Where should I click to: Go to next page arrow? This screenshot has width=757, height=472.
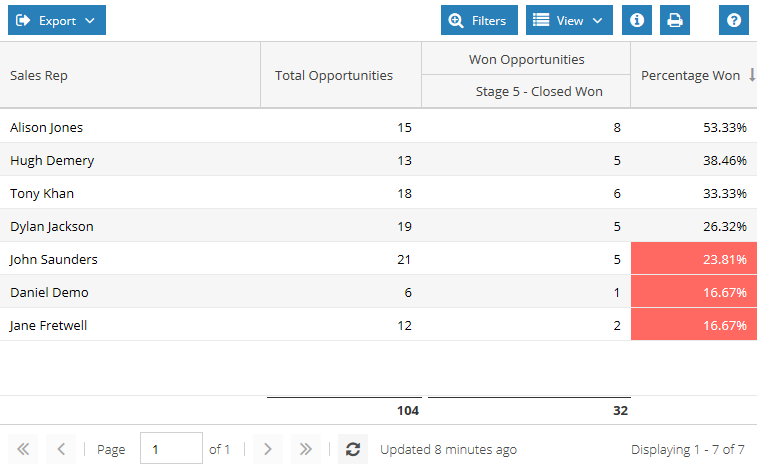[267, 449]
